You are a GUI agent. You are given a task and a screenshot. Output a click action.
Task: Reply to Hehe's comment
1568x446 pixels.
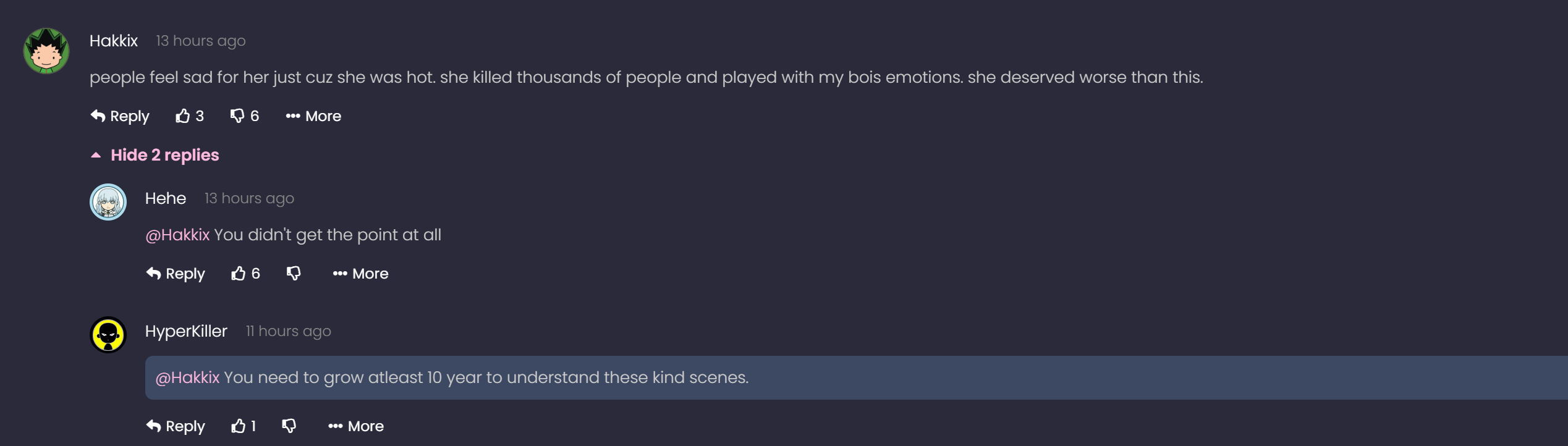point(176,274)
